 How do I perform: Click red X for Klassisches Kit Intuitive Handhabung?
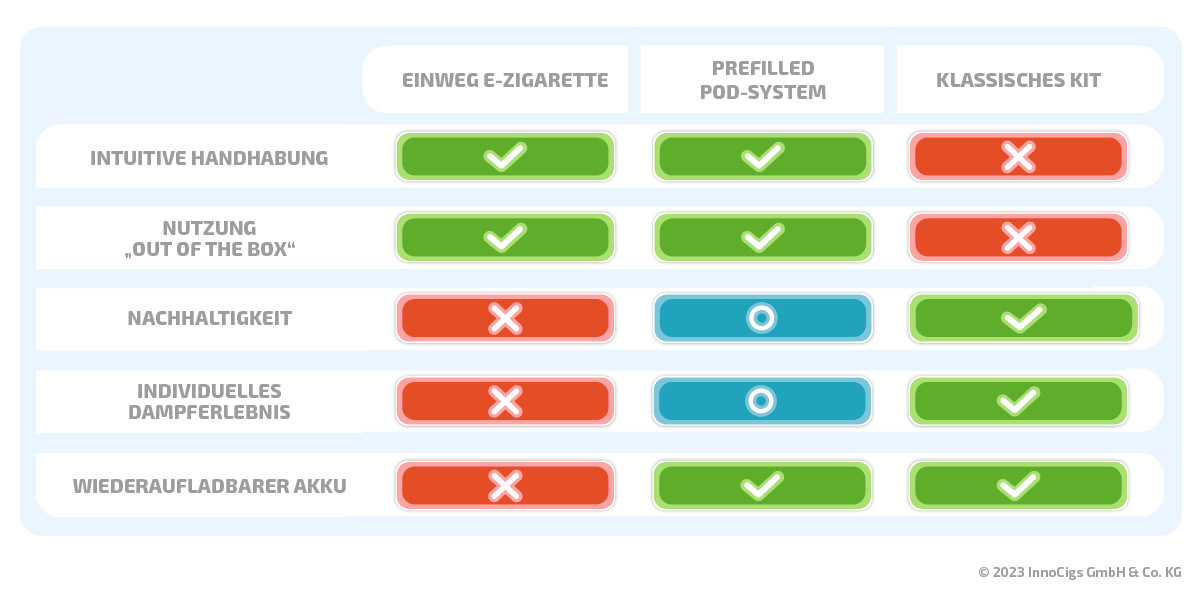tap(1018, 157)
